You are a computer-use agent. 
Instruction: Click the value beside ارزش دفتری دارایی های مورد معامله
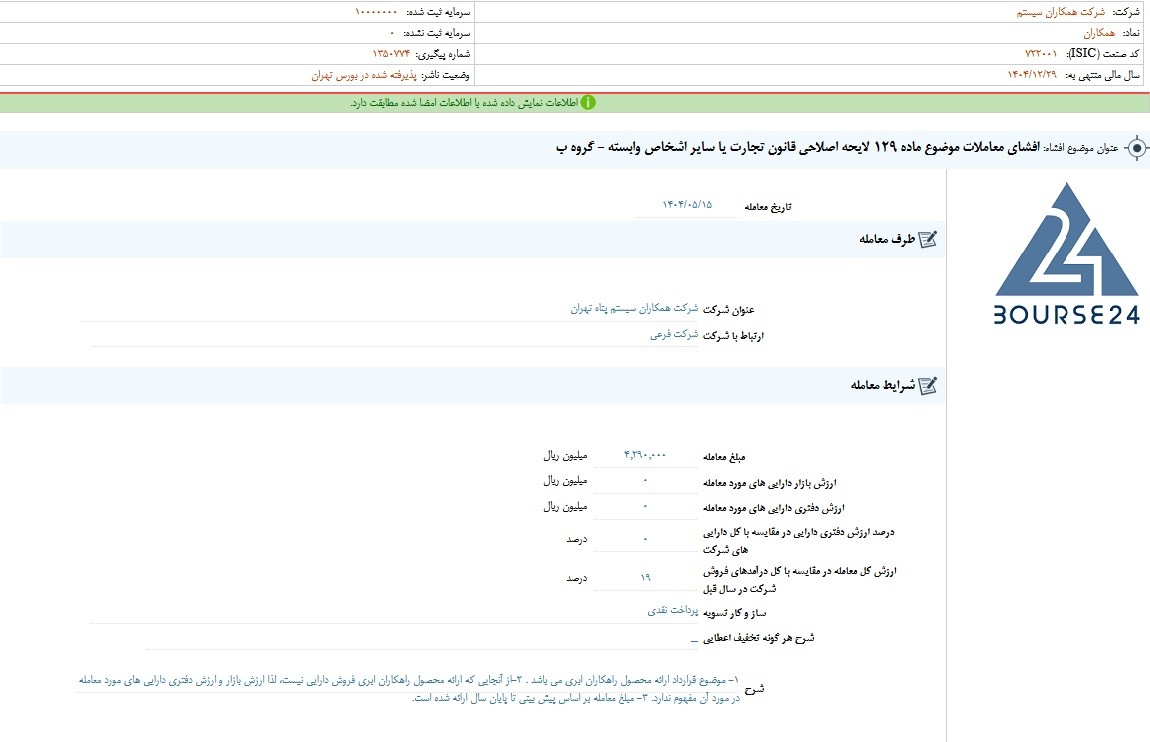pos(645,507)
